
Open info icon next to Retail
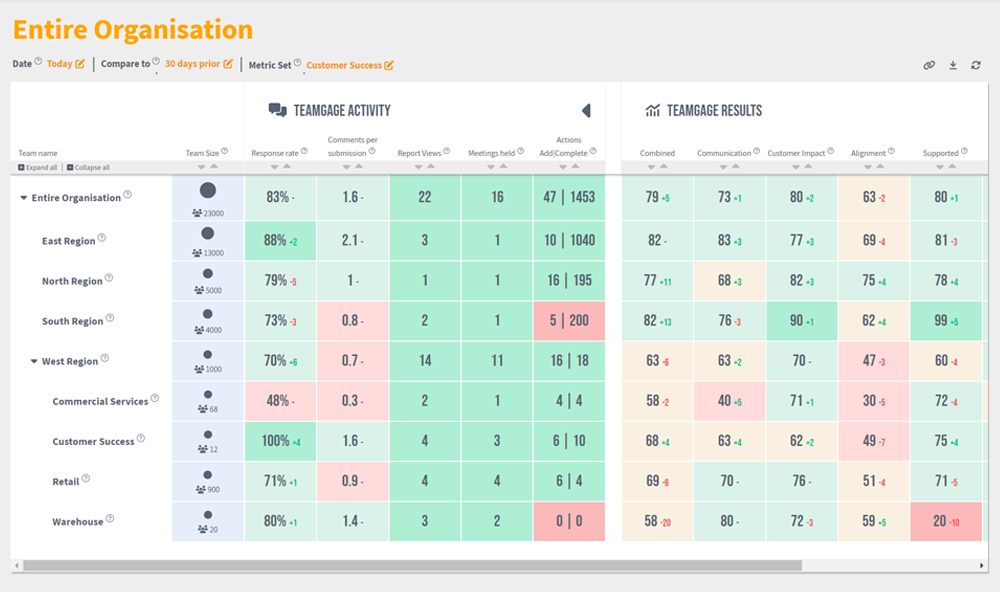(85, 478)
